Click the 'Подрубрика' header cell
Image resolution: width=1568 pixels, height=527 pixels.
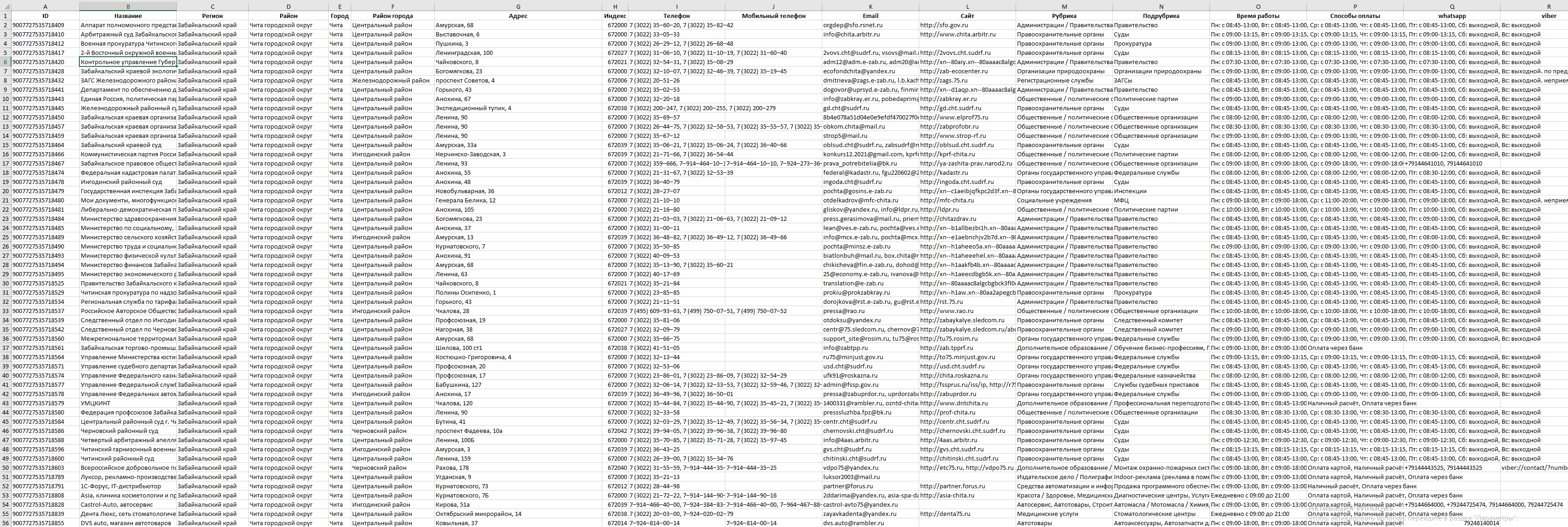click(1161, 16)
